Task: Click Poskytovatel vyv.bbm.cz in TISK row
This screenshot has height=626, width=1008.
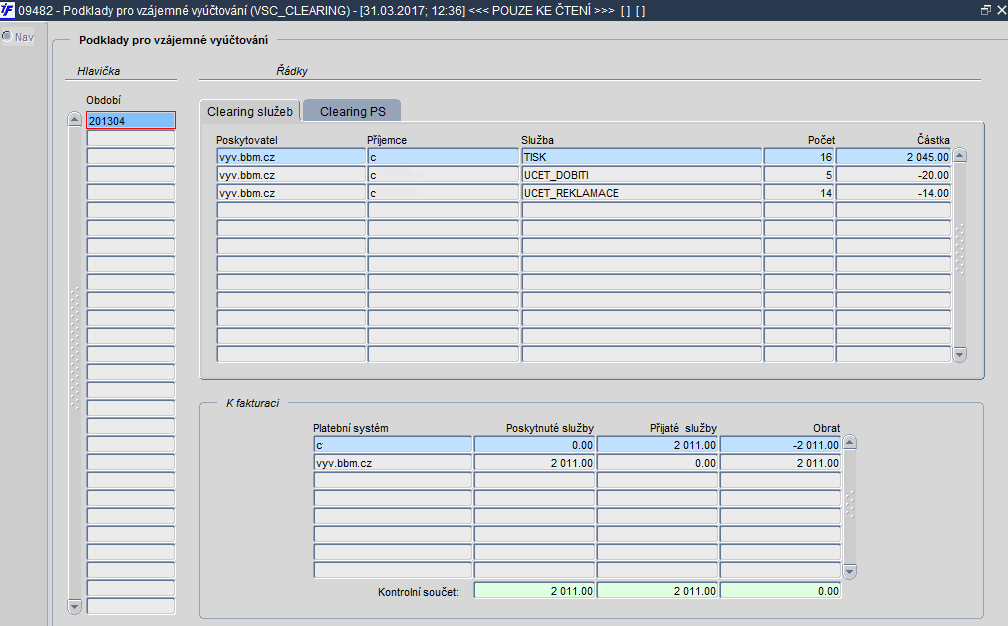Action: tap(291, 157)
